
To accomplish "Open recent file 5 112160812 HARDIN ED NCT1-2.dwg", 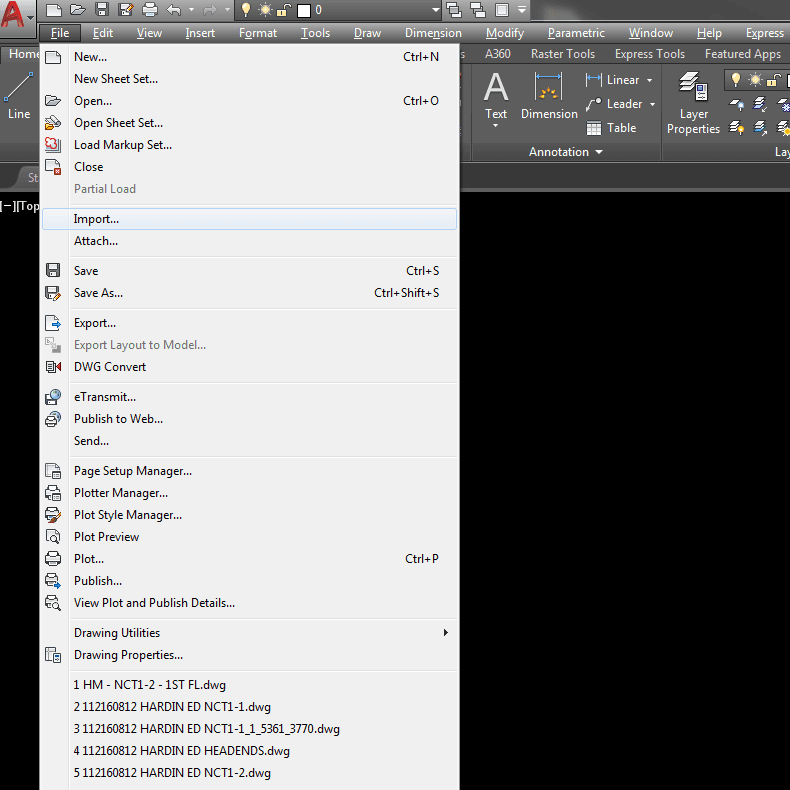I will [249, 773].
